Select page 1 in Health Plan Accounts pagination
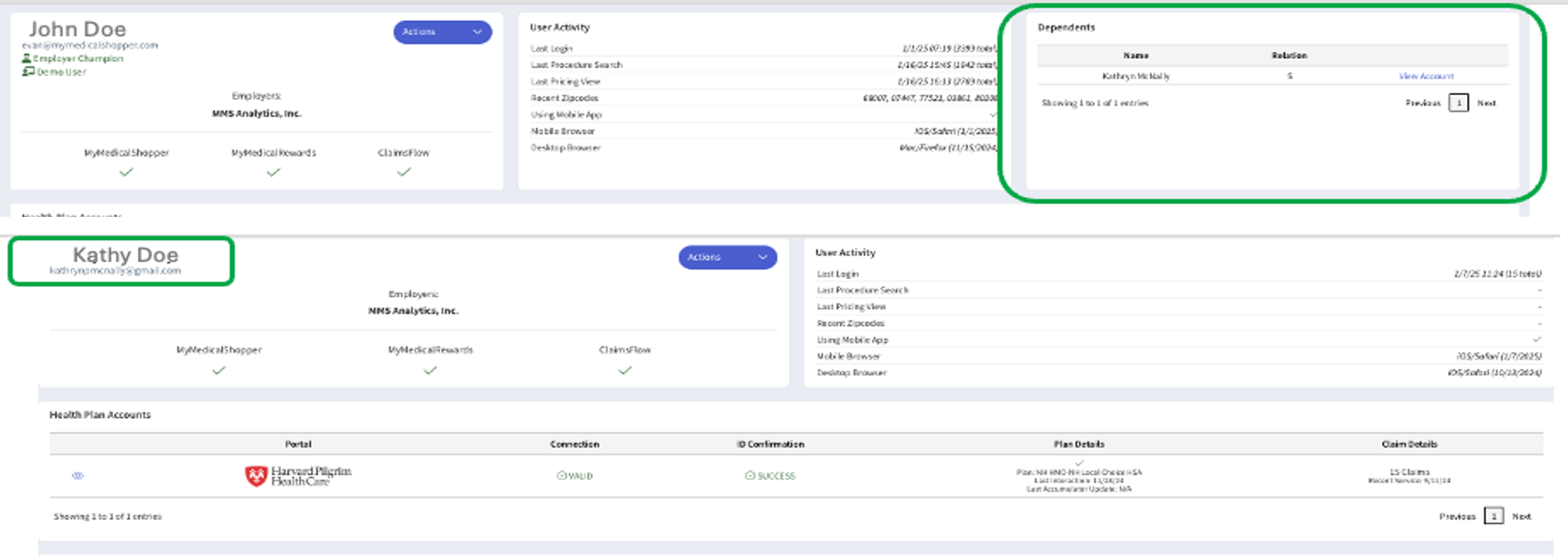Viewport: 1568px width, 556px height. (1493, 516)
